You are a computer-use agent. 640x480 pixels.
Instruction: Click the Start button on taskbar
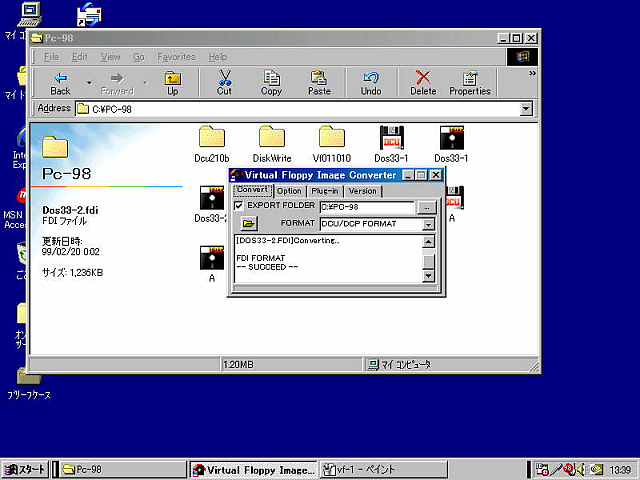(x=25, y=470)
